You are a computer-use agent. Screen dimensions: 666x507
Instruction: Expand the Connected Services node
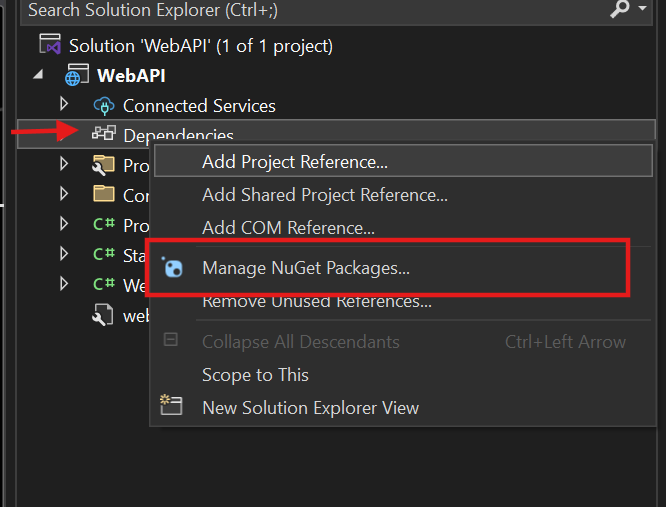click(x=65, y=104)
